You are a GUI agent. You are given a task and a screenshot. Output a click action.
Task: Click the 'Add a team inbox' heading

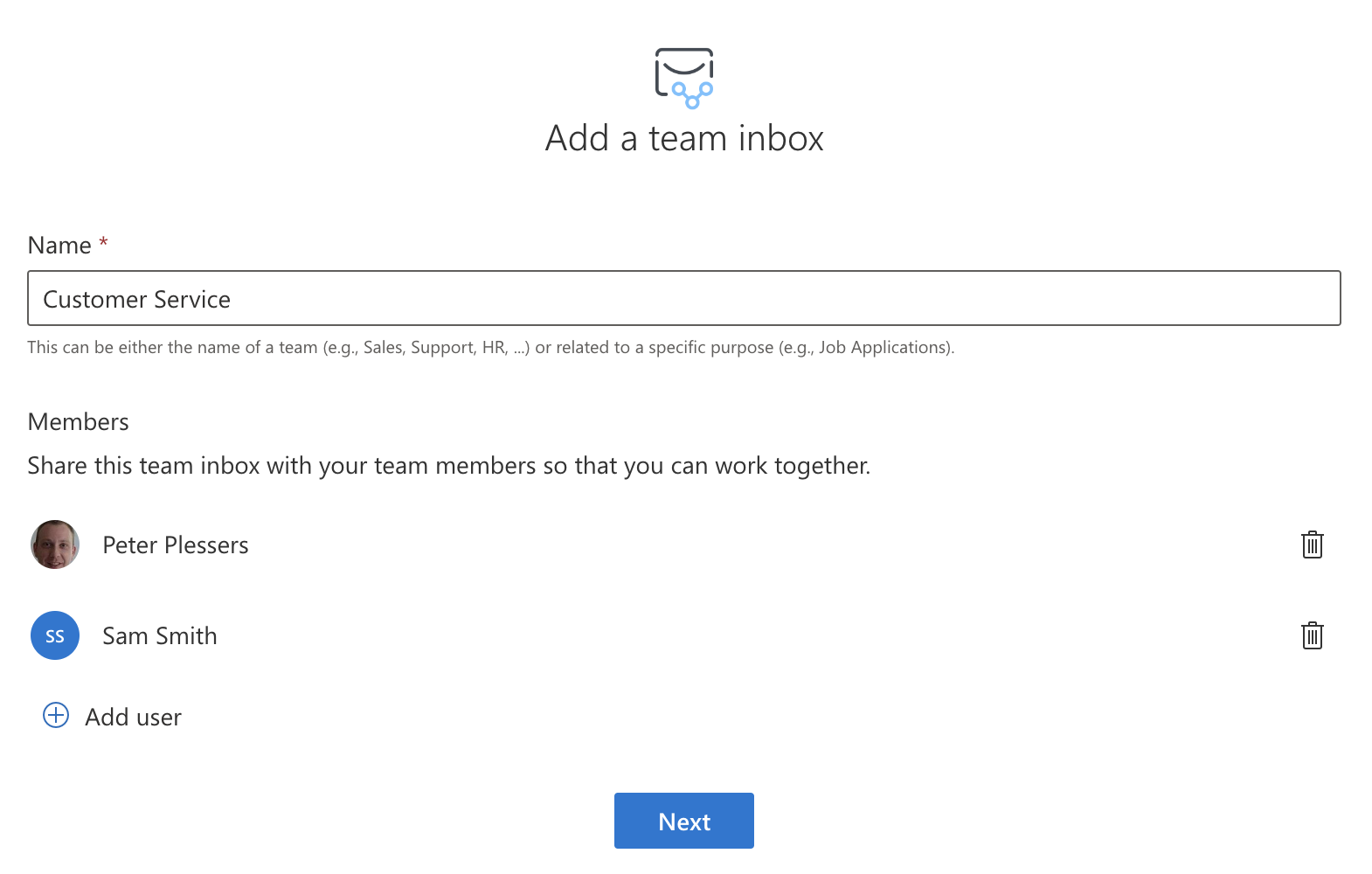click(684, 138)
